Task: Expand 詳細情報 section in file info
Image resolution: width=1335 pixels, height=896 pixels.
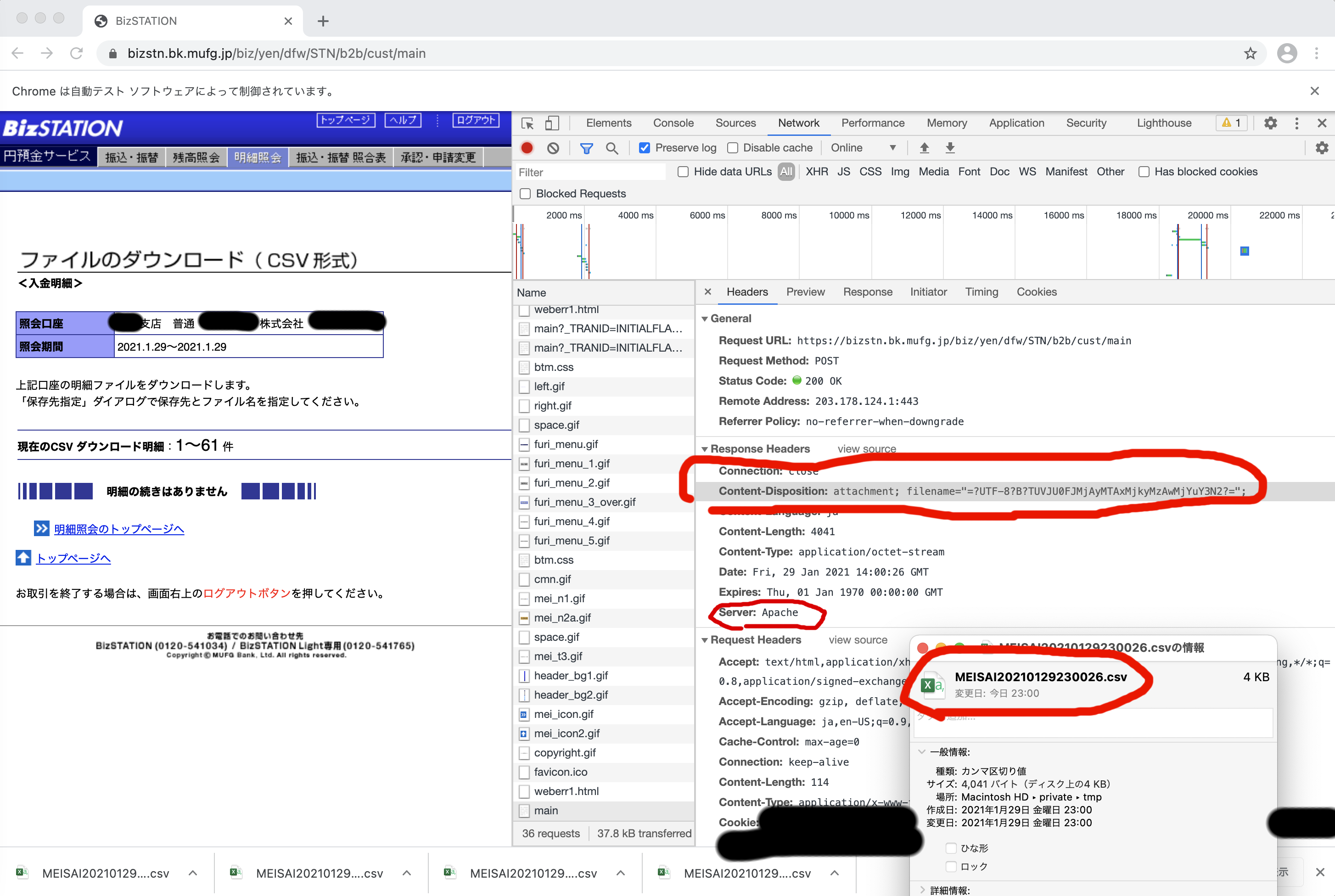Action: point(921,890)
